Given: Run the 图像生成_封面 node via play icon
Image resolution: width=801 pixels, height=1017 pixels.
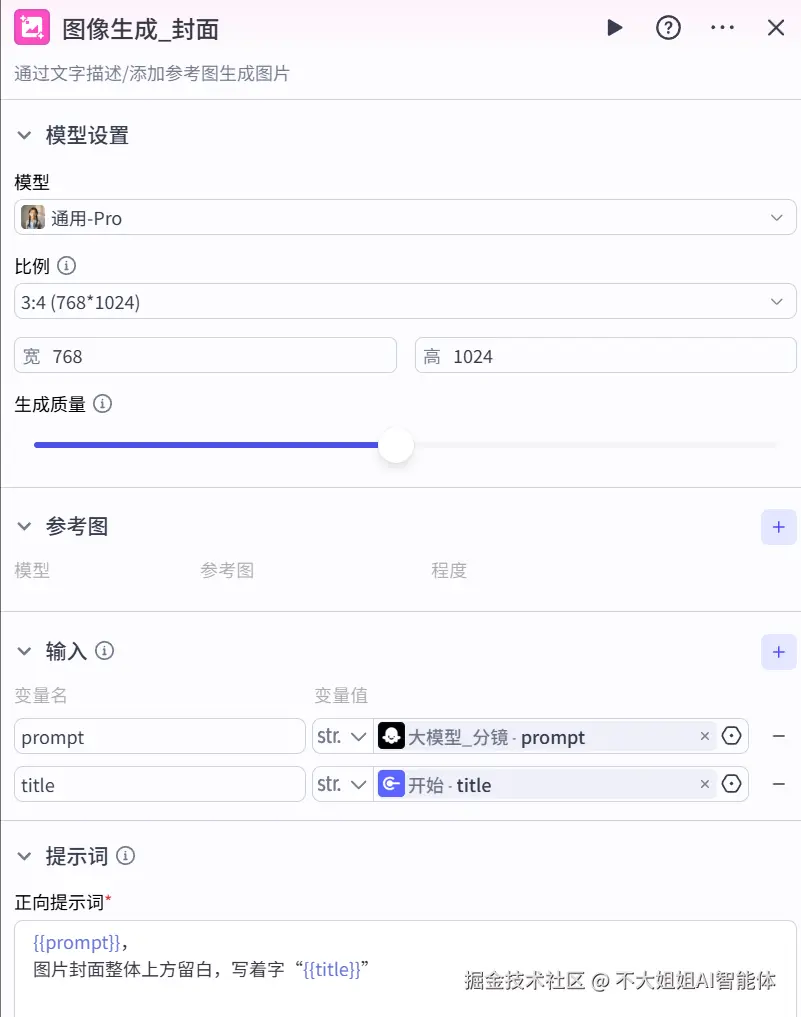Looking at the screenshot, I should pos(614,28).
